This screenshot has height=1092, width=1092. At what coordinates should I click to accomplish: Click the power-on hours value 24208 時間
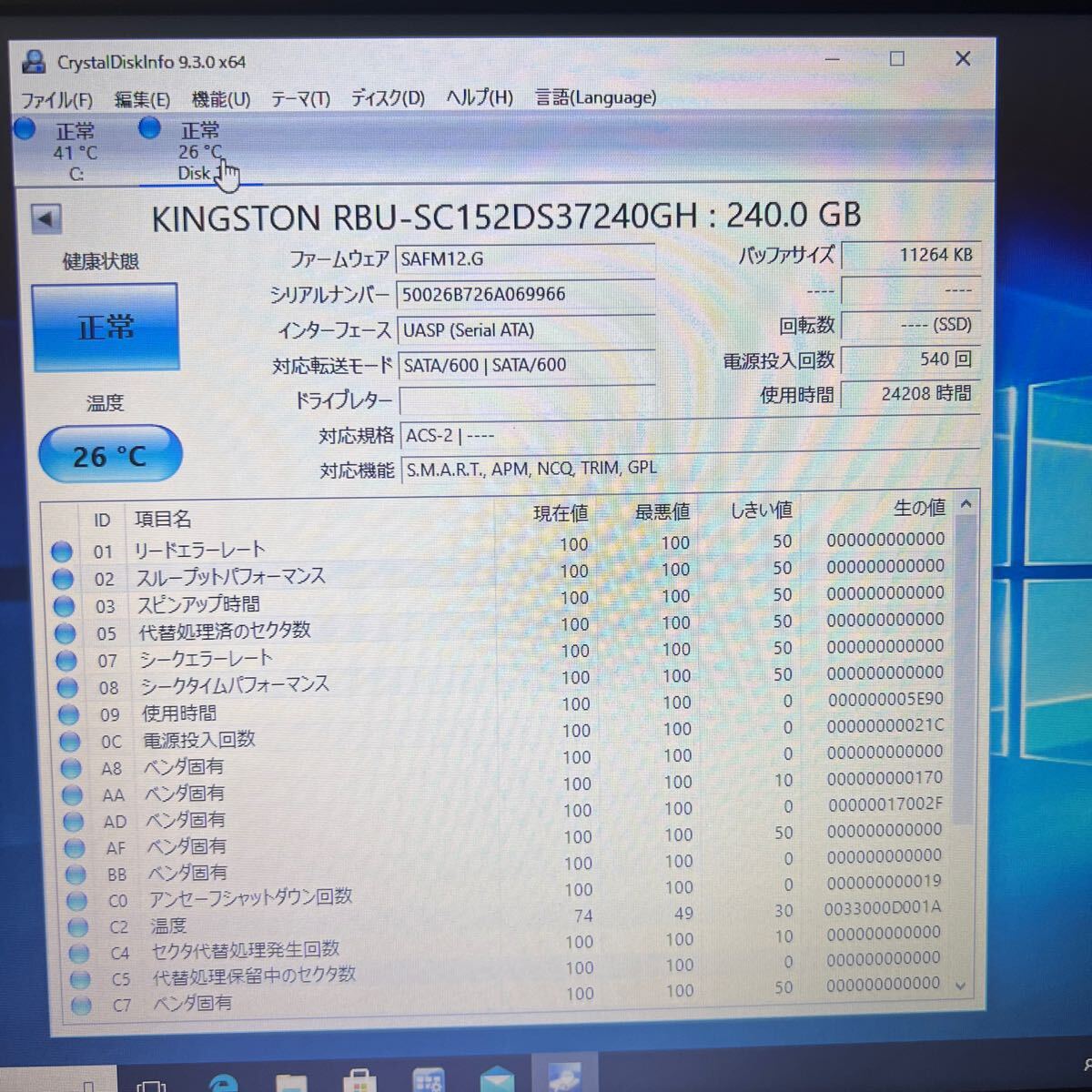pos(910,394)
